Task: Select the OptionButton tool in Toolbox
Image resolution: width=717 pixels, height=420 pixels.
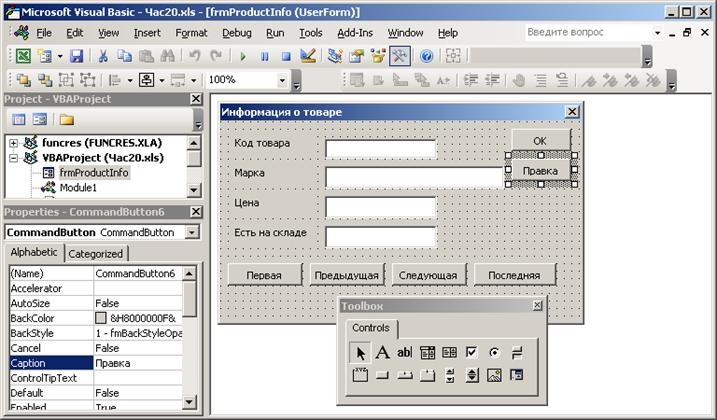Action: click(x=494, y=352)
